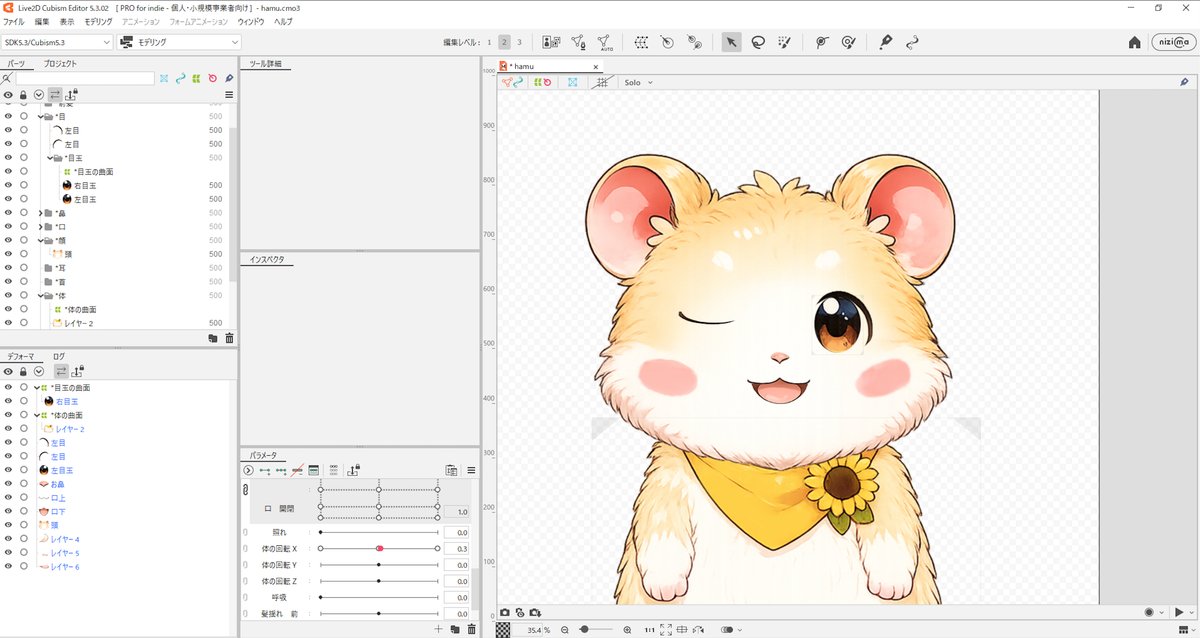Click the 体の回転 Y slider
1200x638 pixels.
[379, 565]
